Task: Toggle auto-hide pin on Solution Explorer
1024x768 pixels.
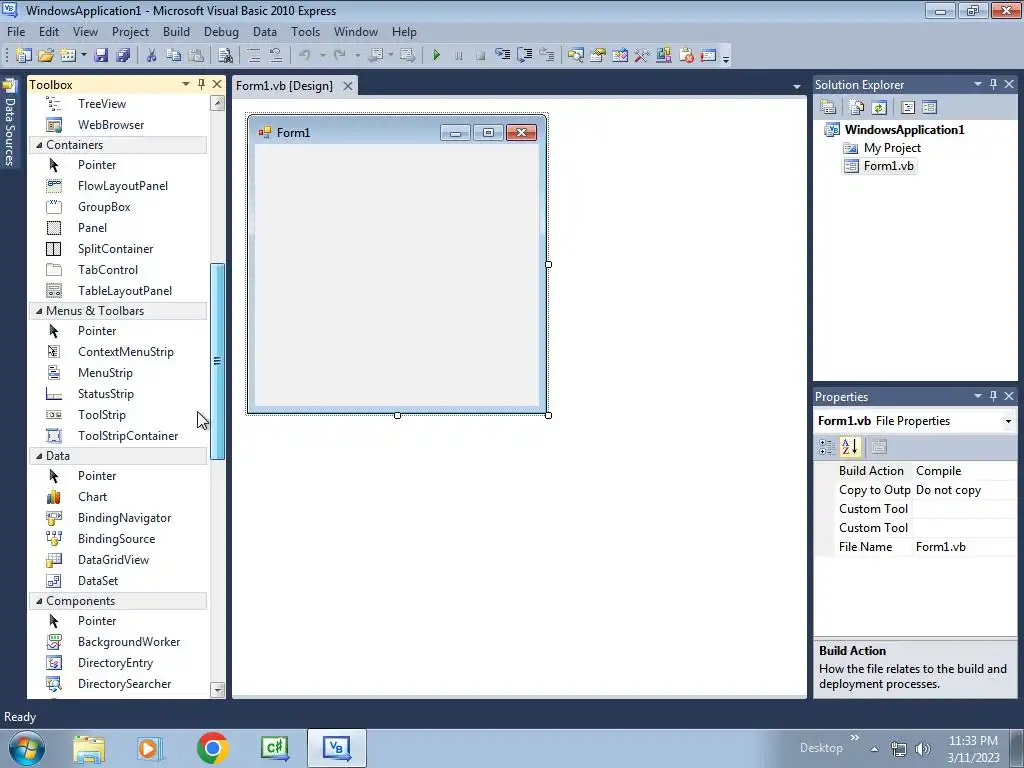Action: pos(993,84)
